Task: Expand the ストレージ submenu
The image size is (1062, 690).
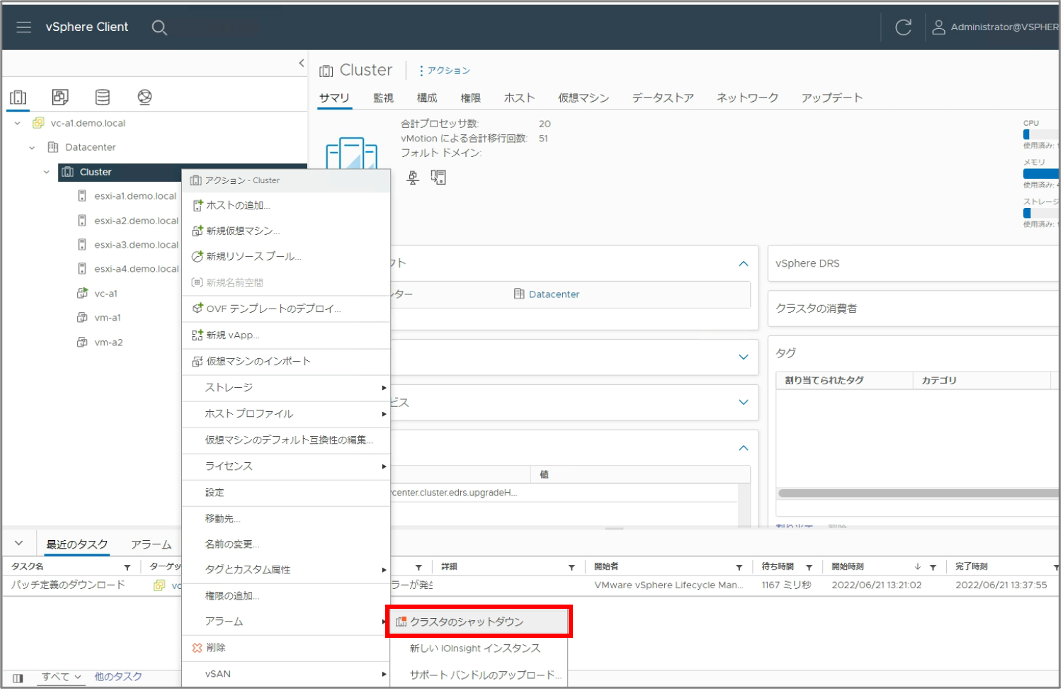Action: pyautogui.click(x=286, y=387)
